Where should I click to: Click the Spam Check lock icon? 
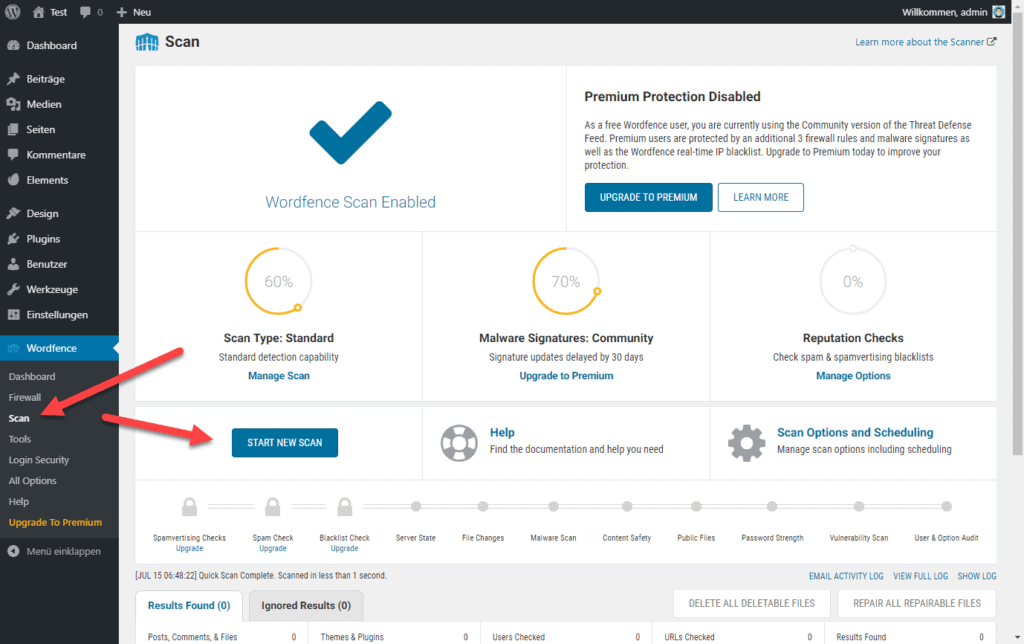[273, 506]
